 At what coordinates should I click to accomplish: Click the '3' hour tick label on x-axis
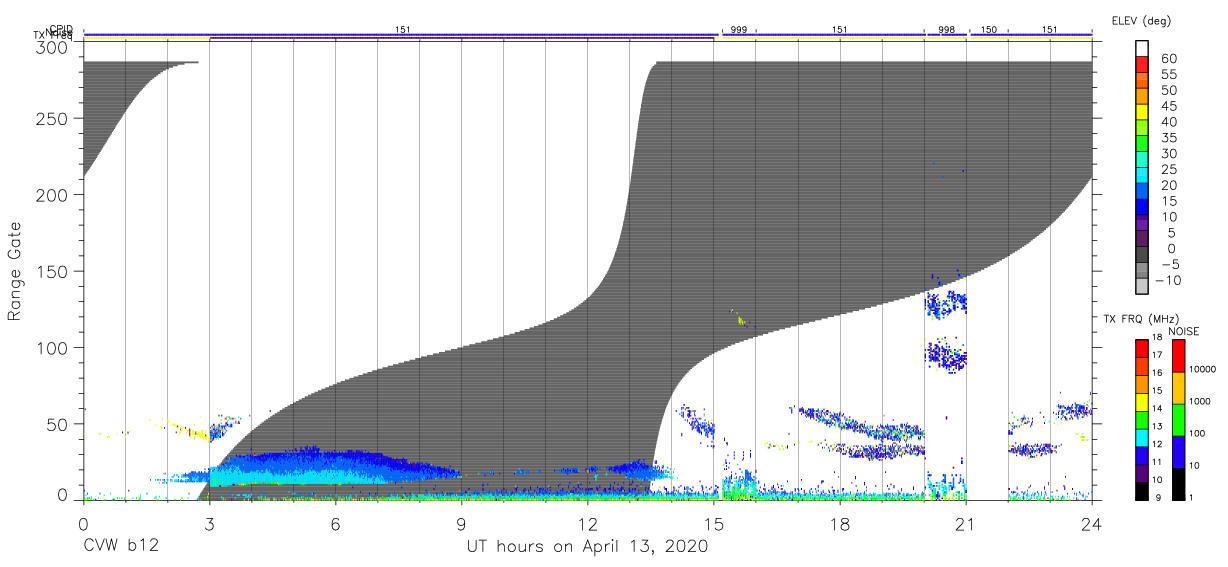click(x=209, y=524)
